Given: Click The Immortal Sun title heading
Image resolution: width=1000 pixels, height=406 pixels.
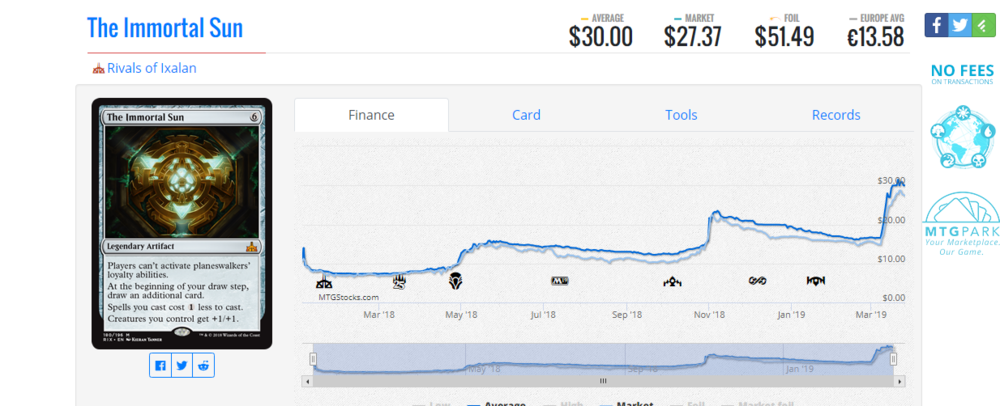Looking at the screenshot, I should pos(165,28).
